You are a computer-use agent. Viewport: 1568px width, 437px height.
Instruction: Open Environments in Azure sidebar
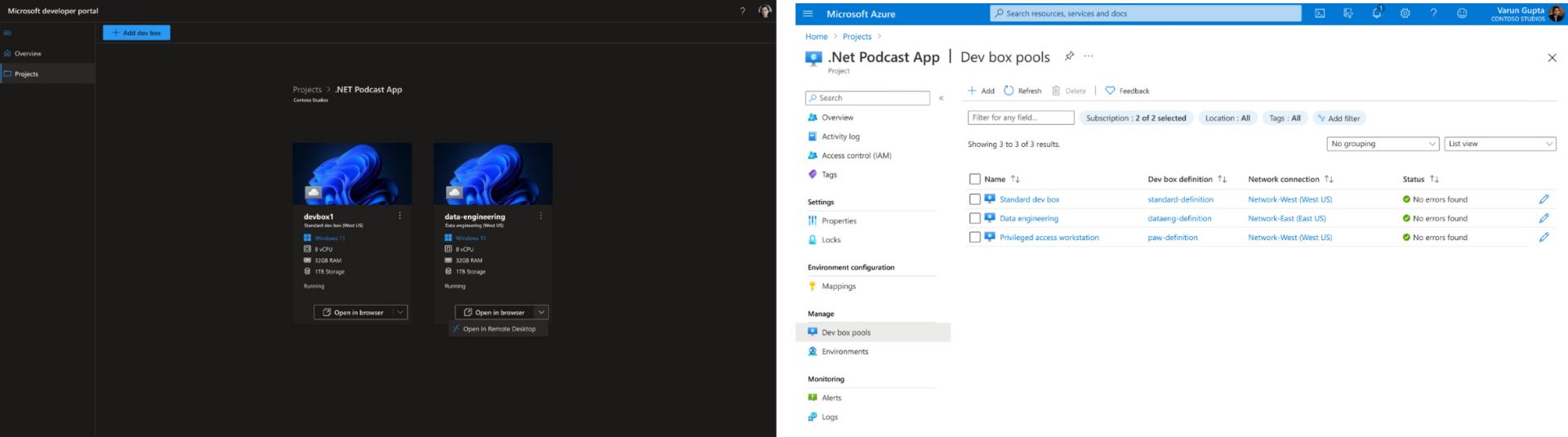click(x=844, y=351)
